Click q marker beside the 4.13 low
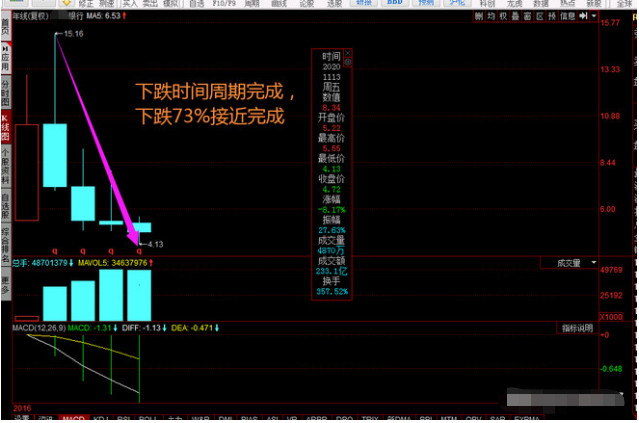 (139, 251)
